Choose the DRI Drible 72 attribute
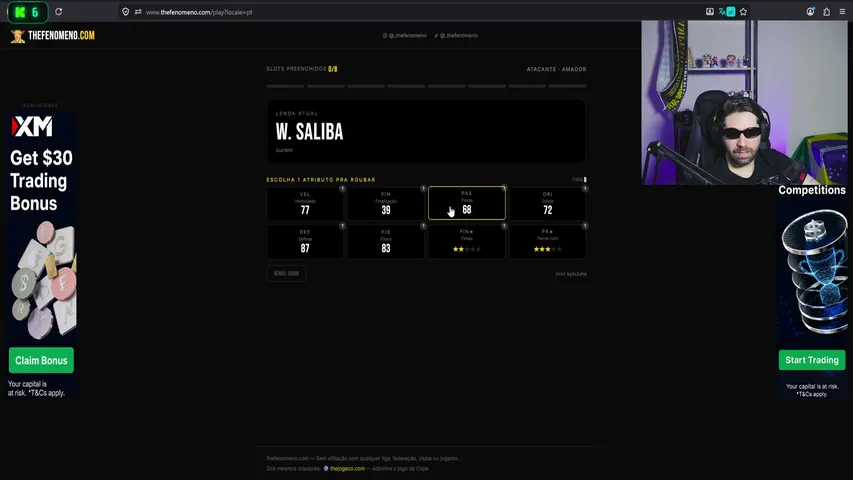The height and width of the screenshot is (480, 853). point(548,204)
